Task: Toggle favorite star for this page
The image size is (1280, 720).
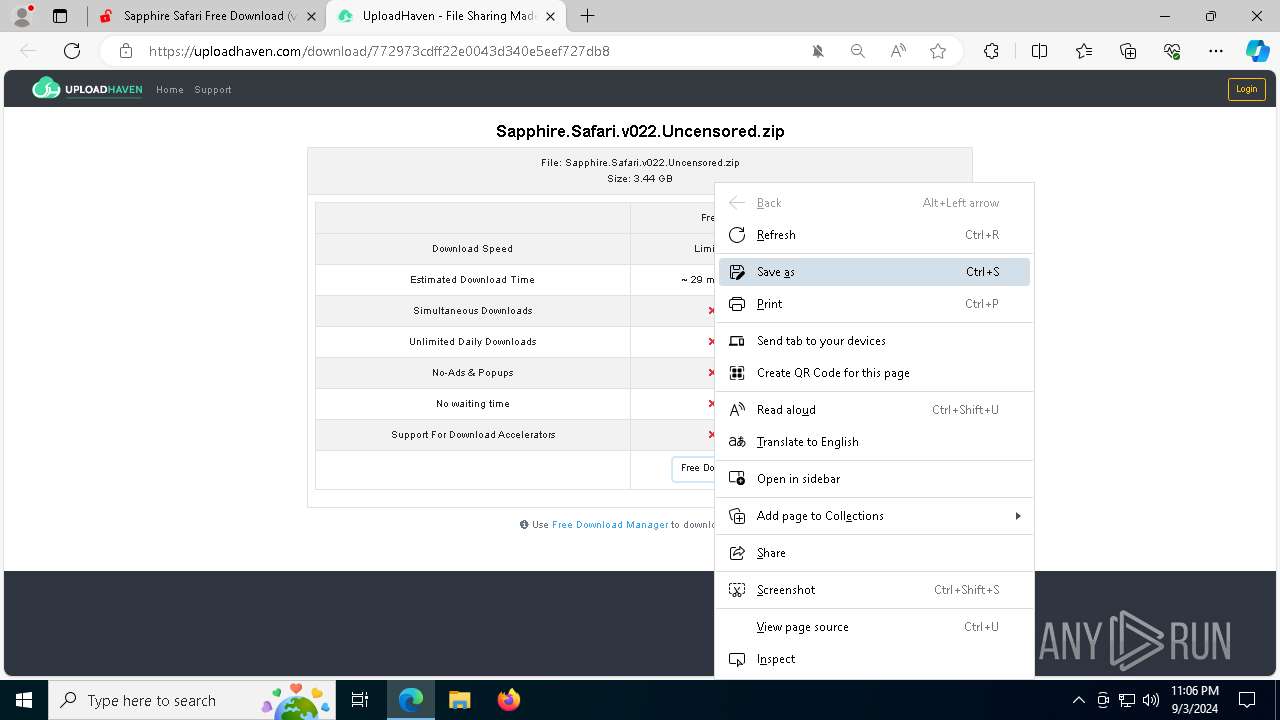Action: click(938, 51)
